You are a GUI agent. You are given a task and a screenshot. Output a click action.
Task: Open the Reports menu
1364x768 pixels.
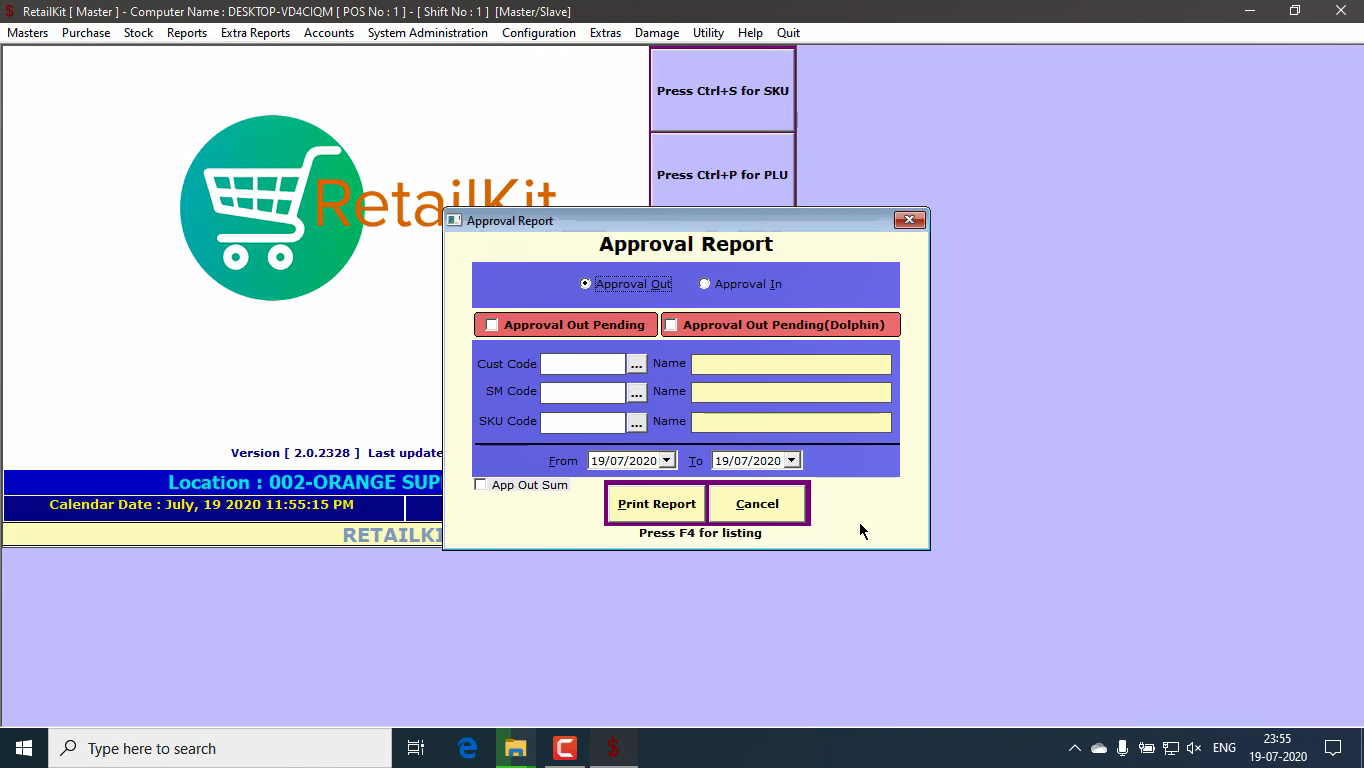(x=187, y=33)
